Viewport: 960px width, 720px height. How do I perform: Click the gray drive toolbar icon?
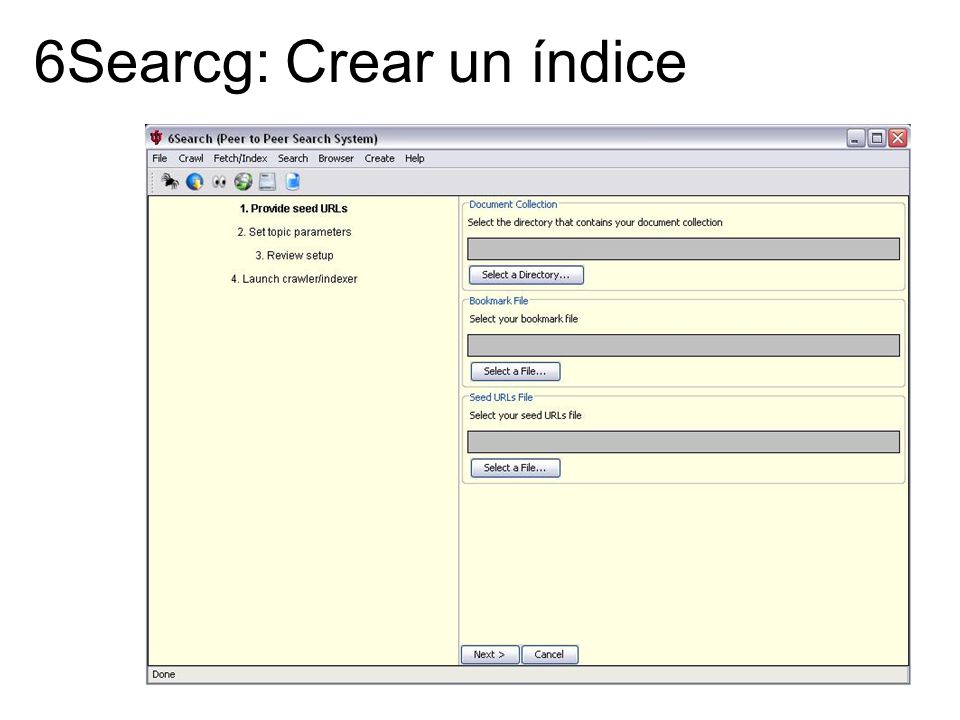coord(267,181)
